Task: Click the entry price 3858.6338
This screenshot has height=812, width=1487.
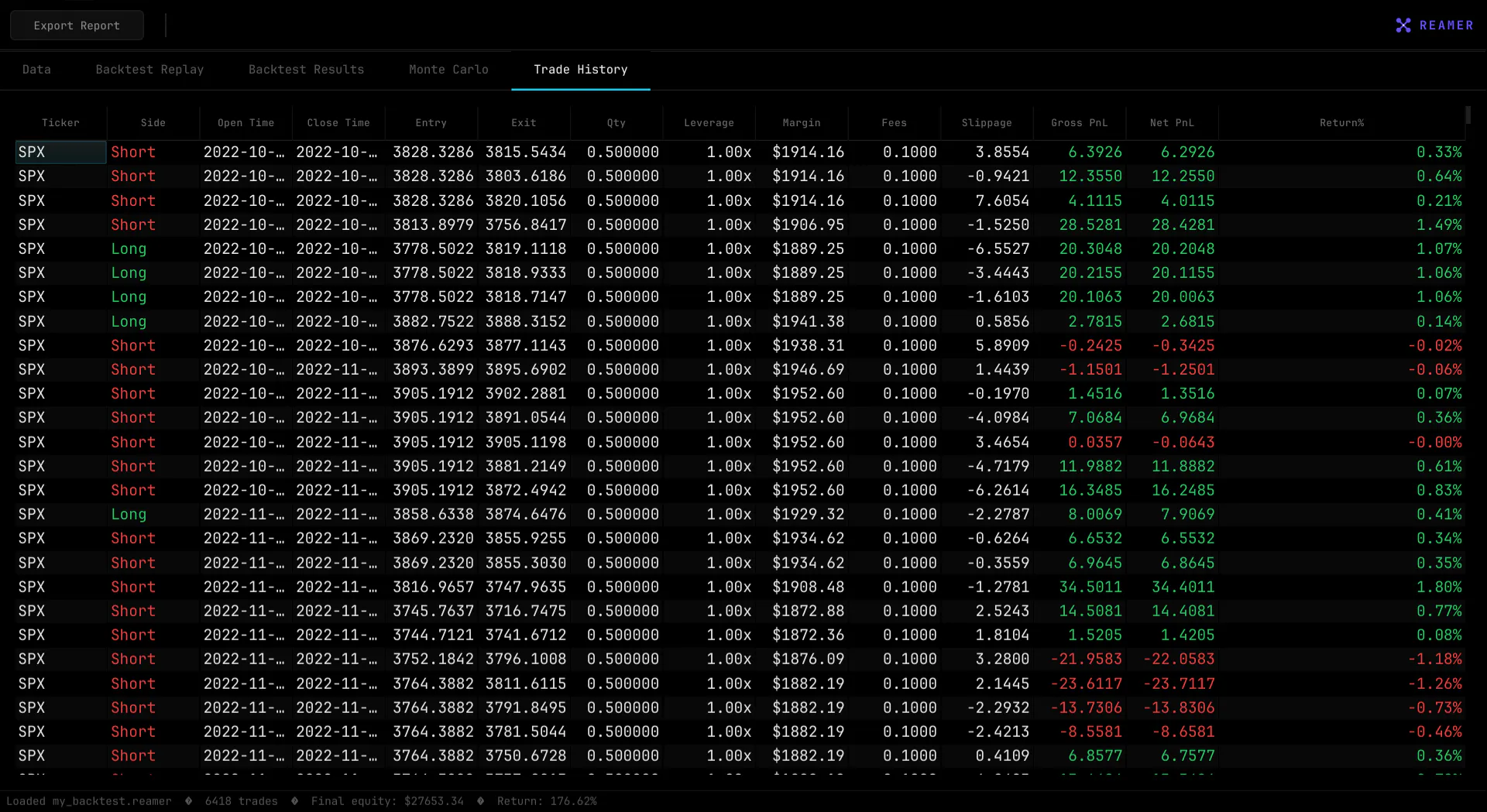Action: point(433,514)
